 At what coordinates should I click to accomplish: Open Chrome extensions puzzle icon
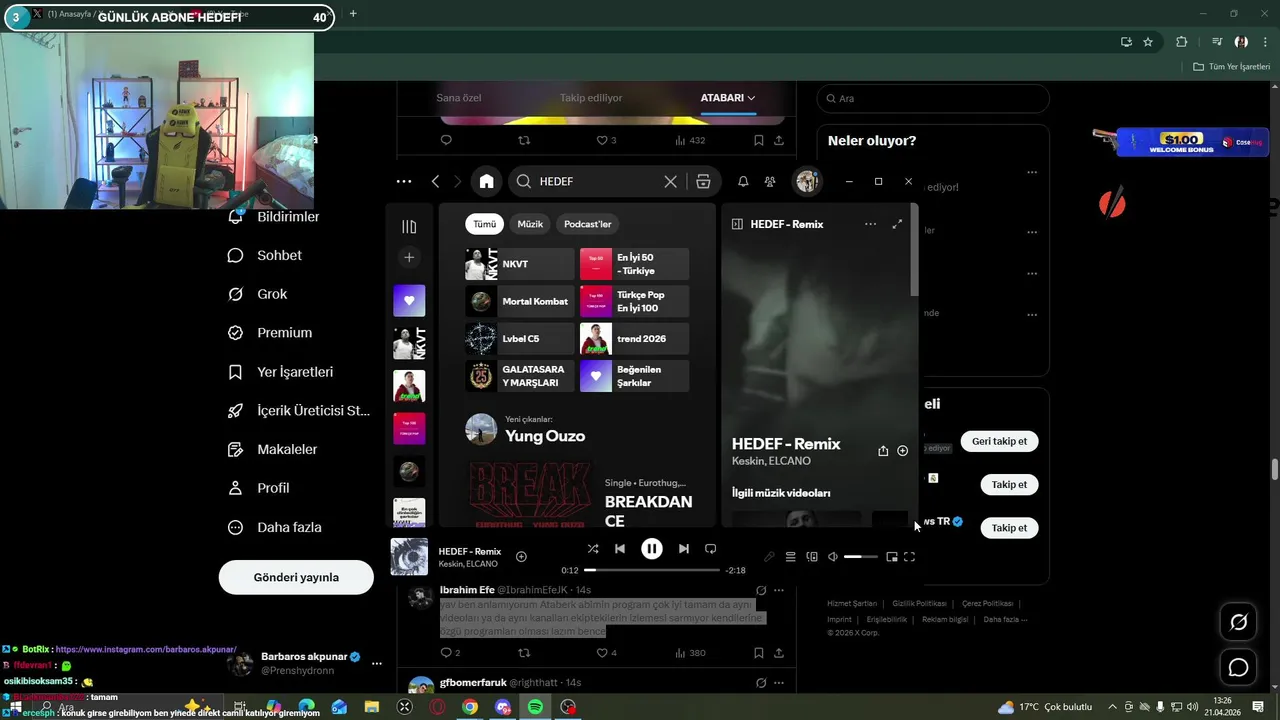click(x=1182, y=42)
